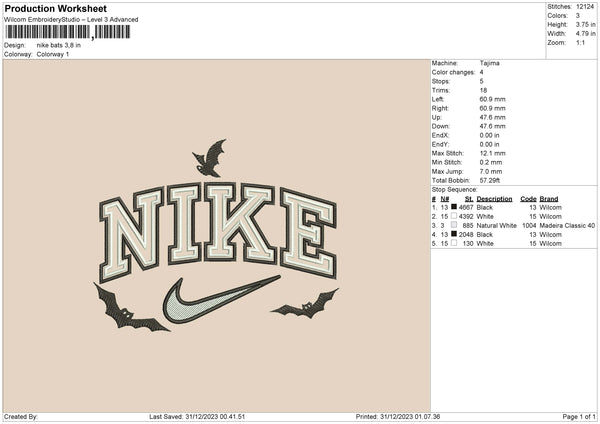Click the code 1004 in row 3
The image size is (600, 424).
pyautogui.click(x=529, y=225)
